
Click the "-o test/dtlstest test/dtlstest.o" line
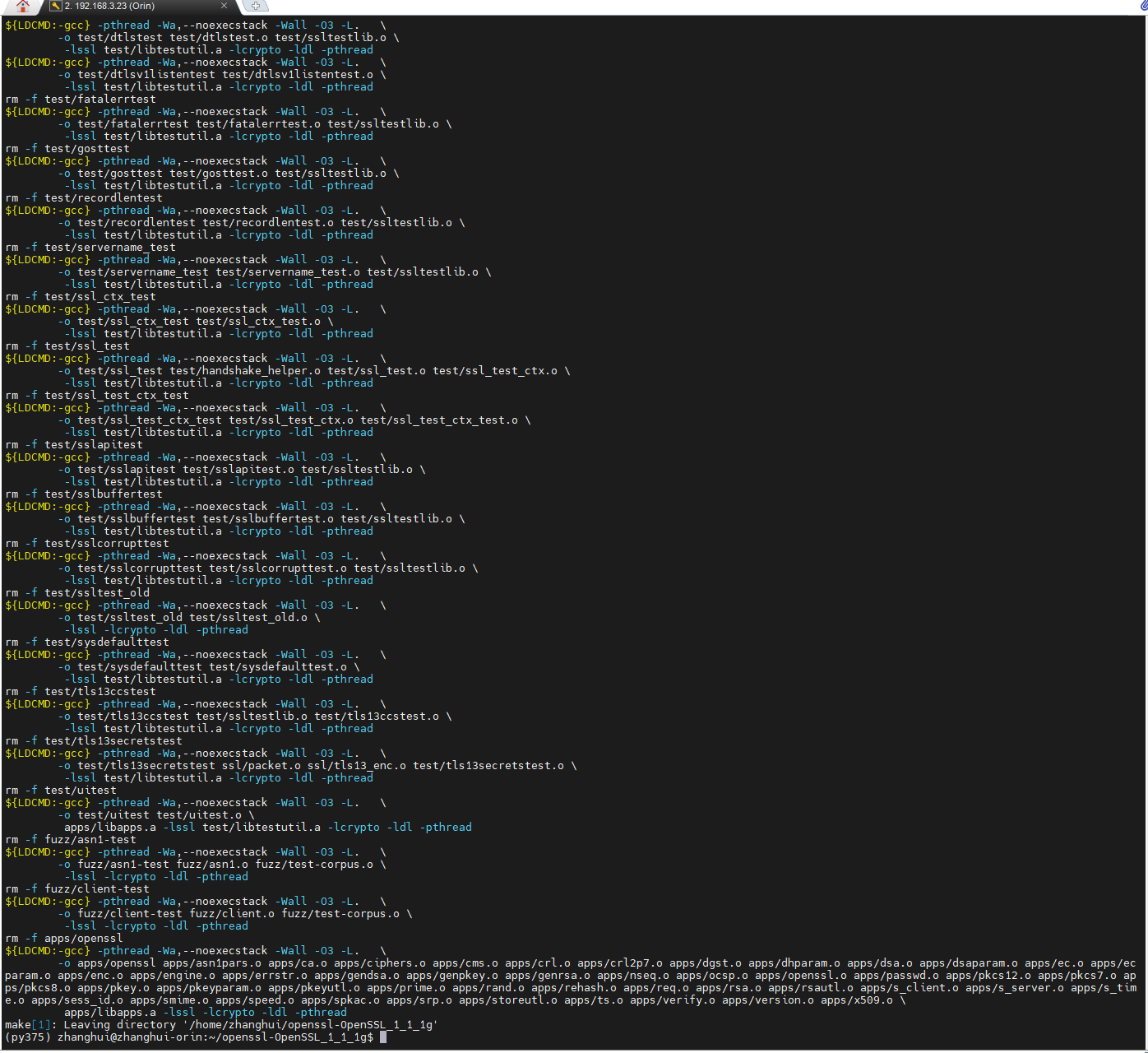(x=229, y=38)
